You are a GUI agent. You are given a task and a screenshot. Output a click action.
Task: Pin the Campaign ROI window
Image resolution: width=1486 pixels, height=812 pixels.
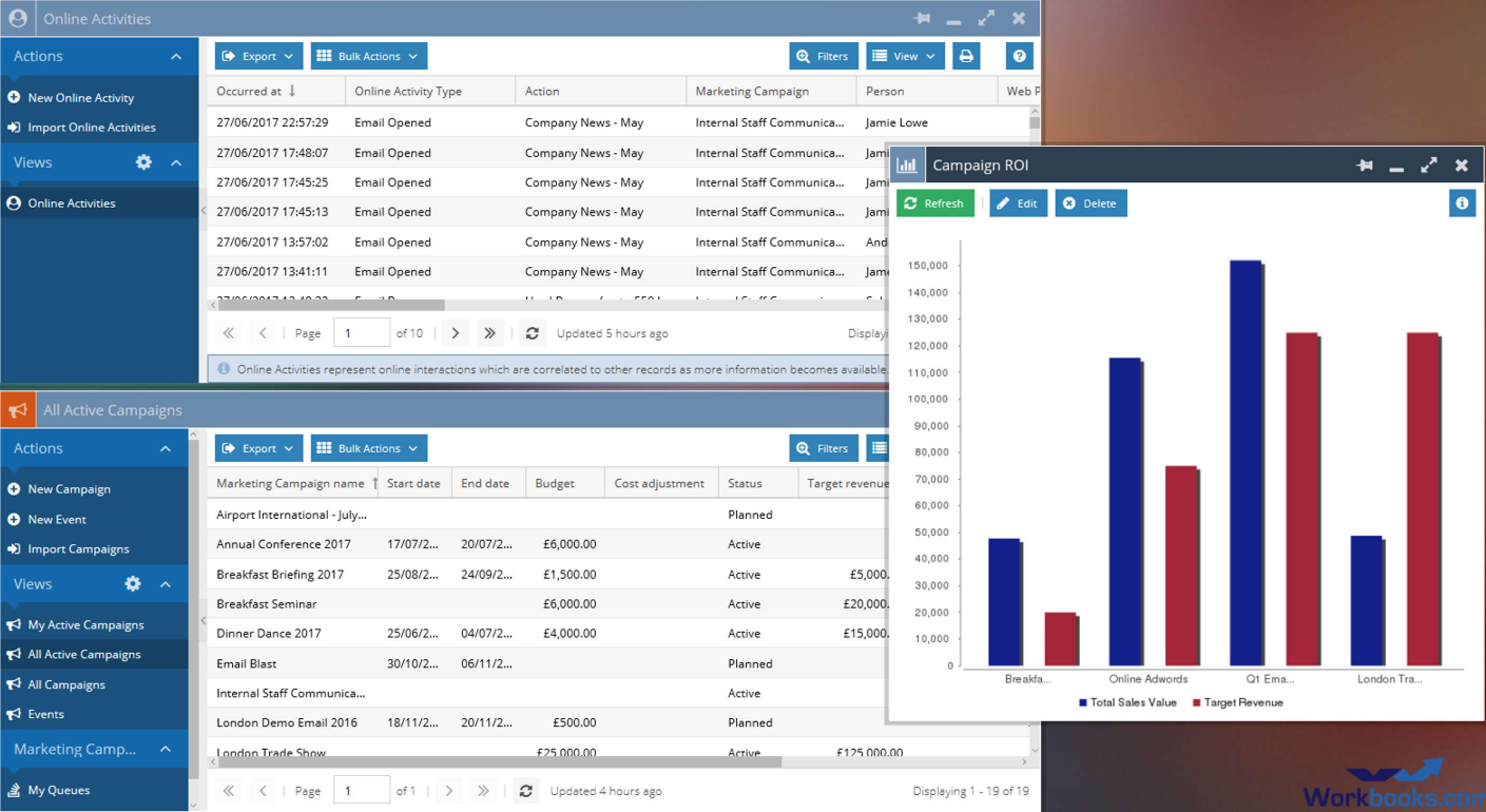point(1364,166)
